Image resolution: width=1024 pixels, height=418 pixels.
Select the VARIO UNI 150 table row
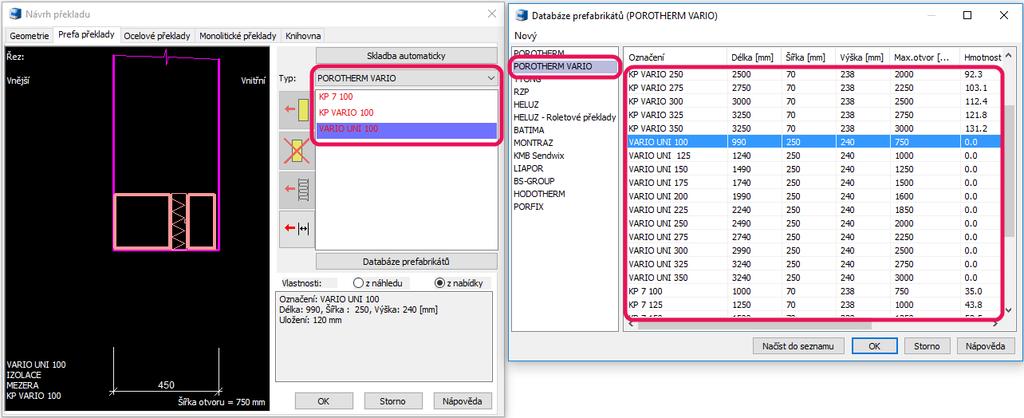coord(814,169)
